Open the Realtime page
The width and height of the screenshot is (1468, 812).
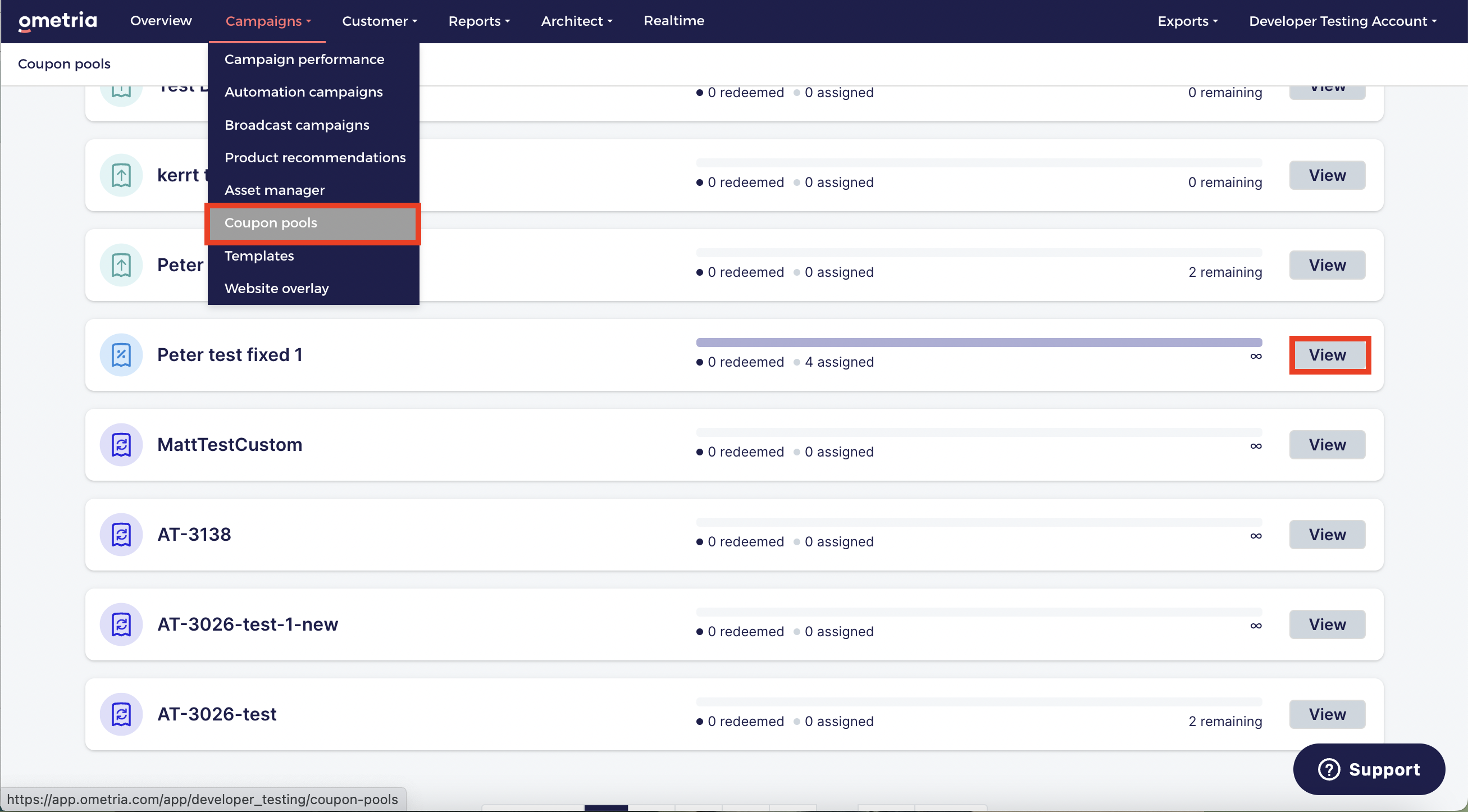click(x=673, y=21)
